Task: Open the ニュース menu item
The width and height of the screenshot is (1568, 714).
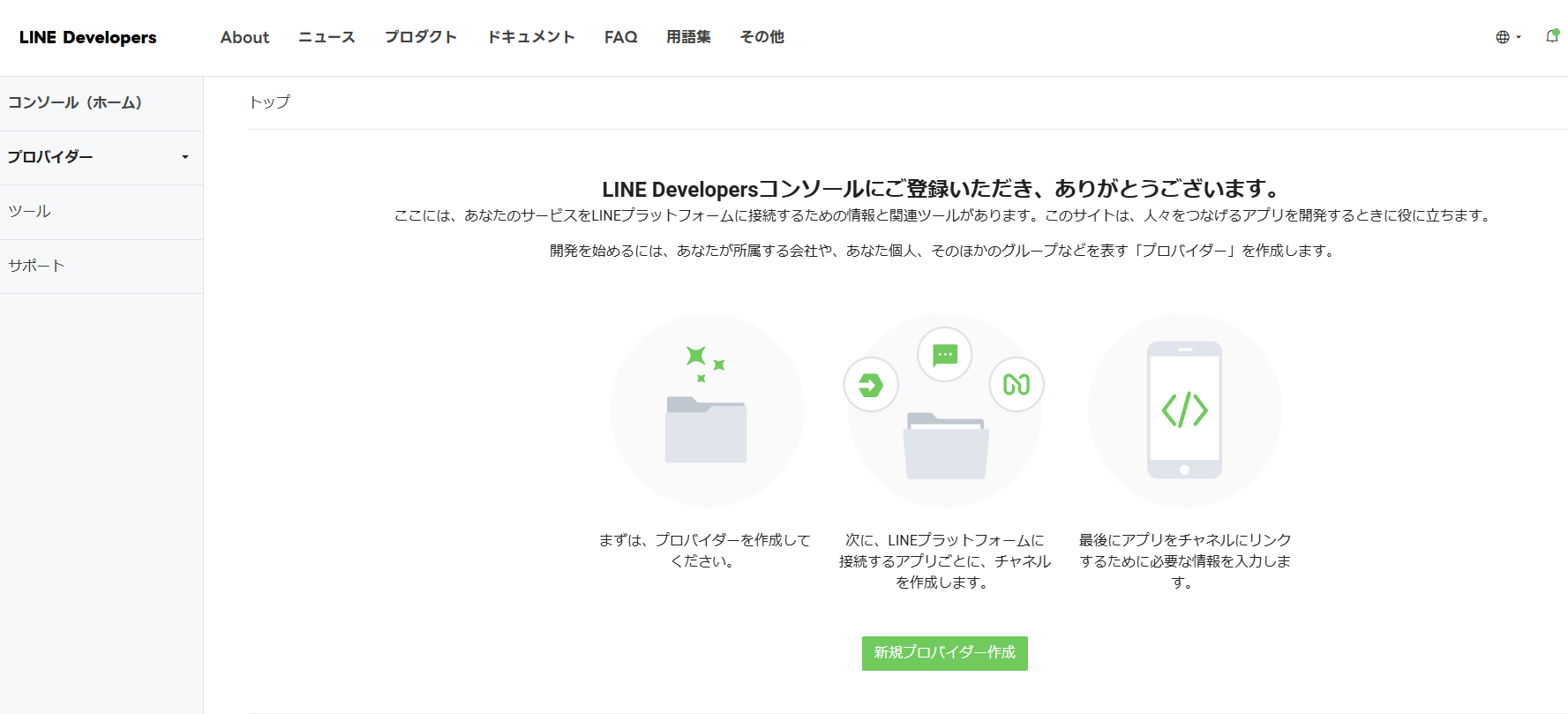Action: (x=326, y=37)
